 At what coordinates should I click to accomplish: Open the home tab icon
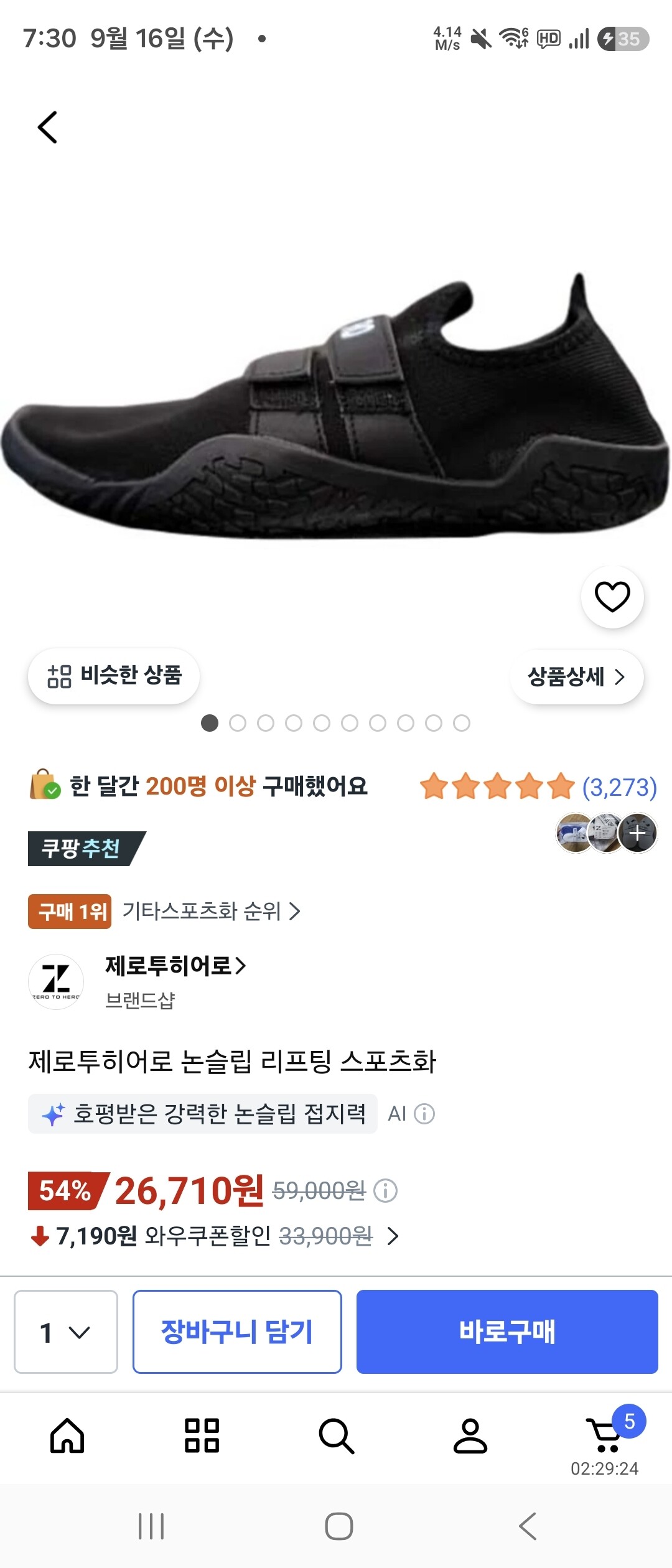click(67, 1435)
